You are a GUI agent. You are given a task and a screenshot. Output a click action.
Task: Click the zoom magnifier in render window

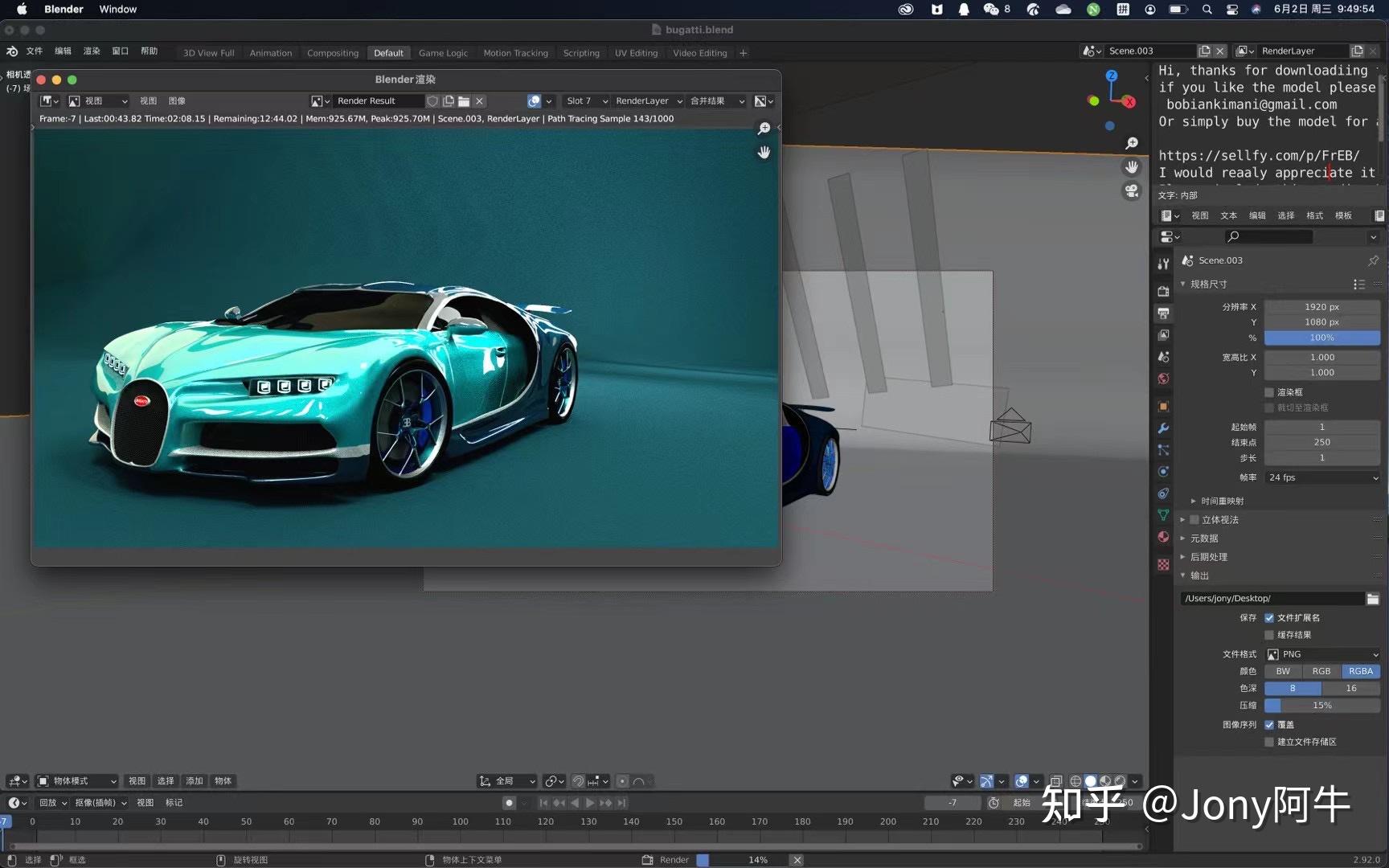tap(764, 129)
